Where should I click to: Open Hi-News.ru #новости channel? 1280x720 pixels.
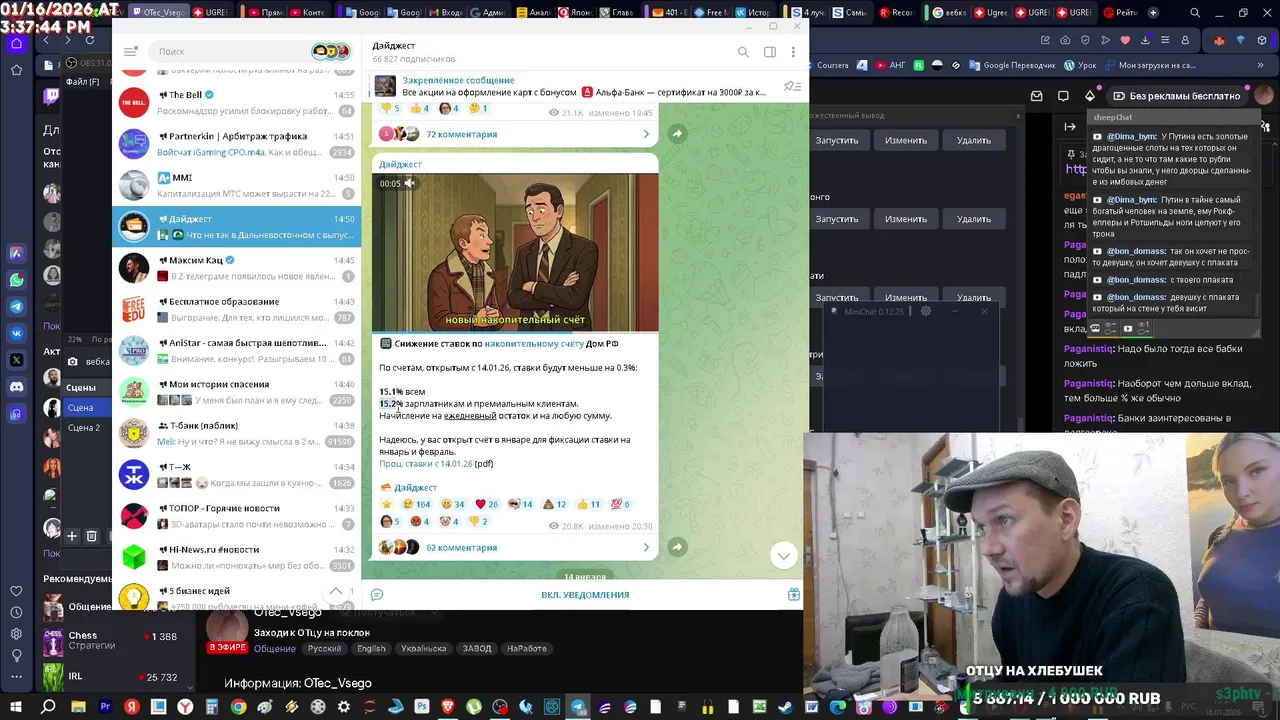pos(236,557)
